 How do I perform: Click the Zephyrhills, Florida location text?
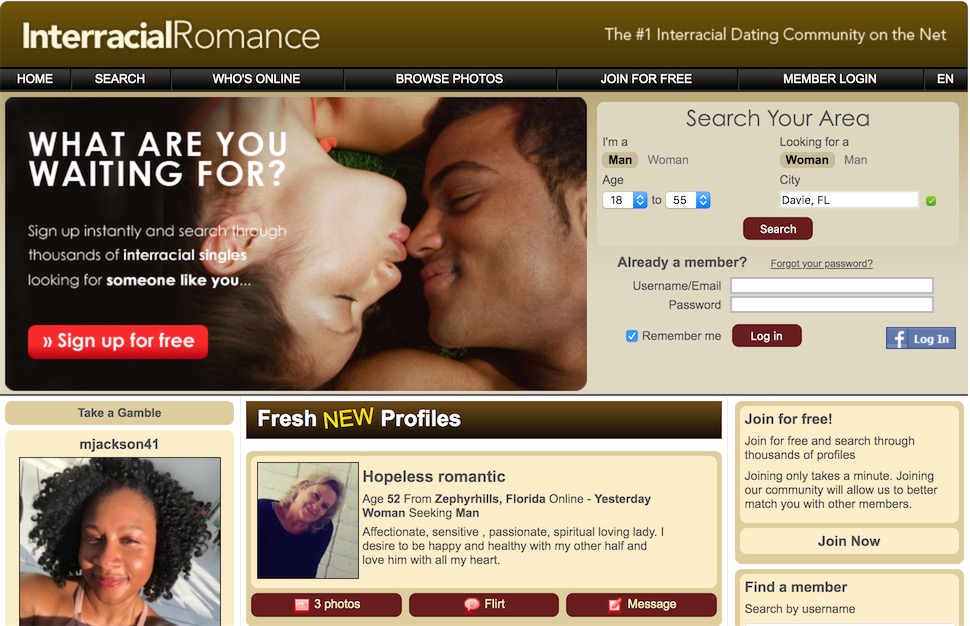point(490,499)
